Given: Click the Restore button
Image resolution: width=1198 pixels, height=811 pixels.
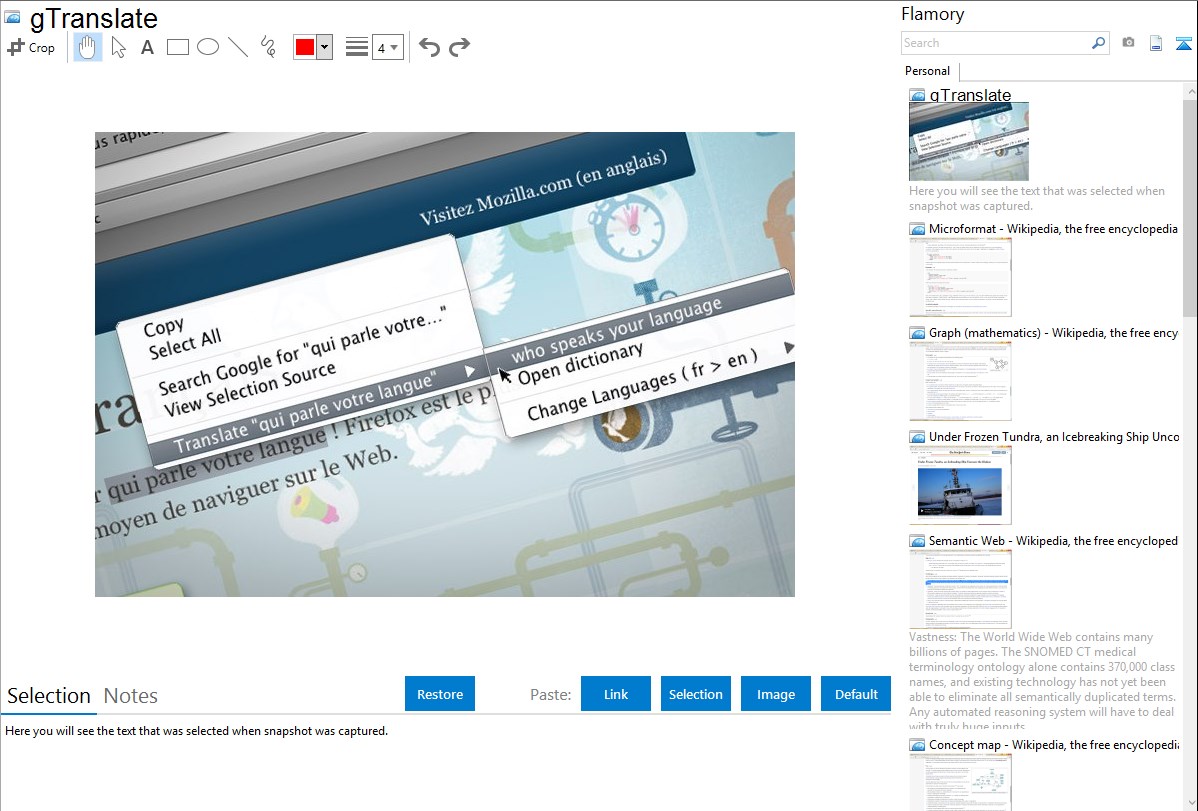Looking at the screenshot, I should [440, 694].
